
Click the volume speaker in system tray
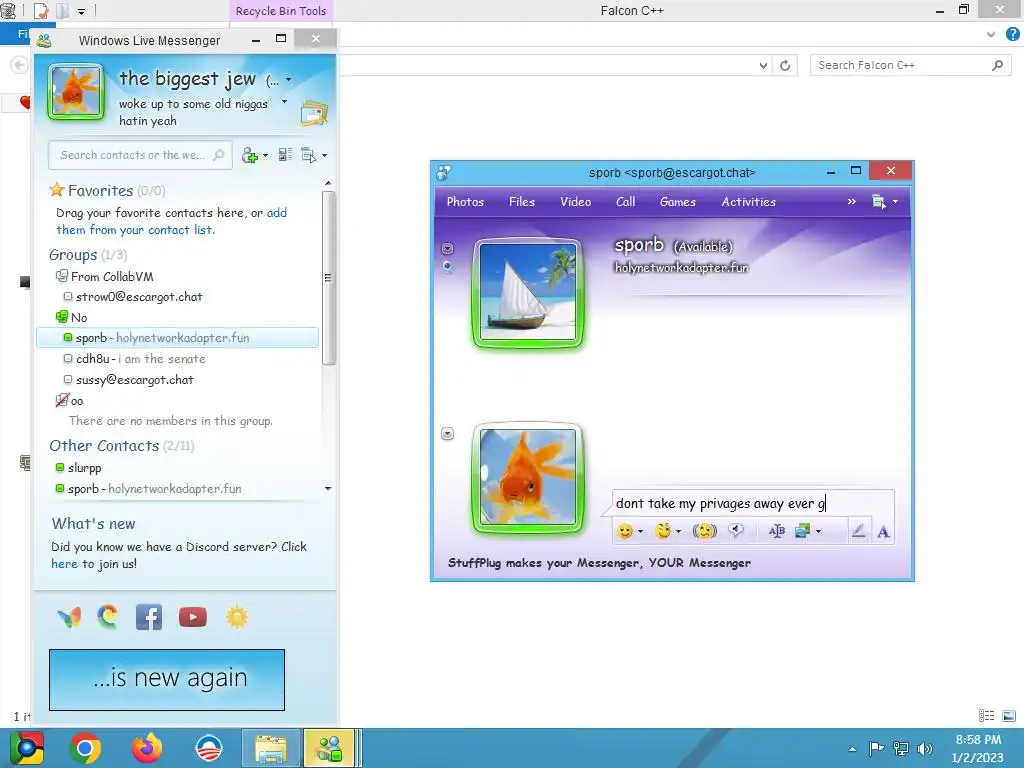pyautogui.click(x=925, y=749)
